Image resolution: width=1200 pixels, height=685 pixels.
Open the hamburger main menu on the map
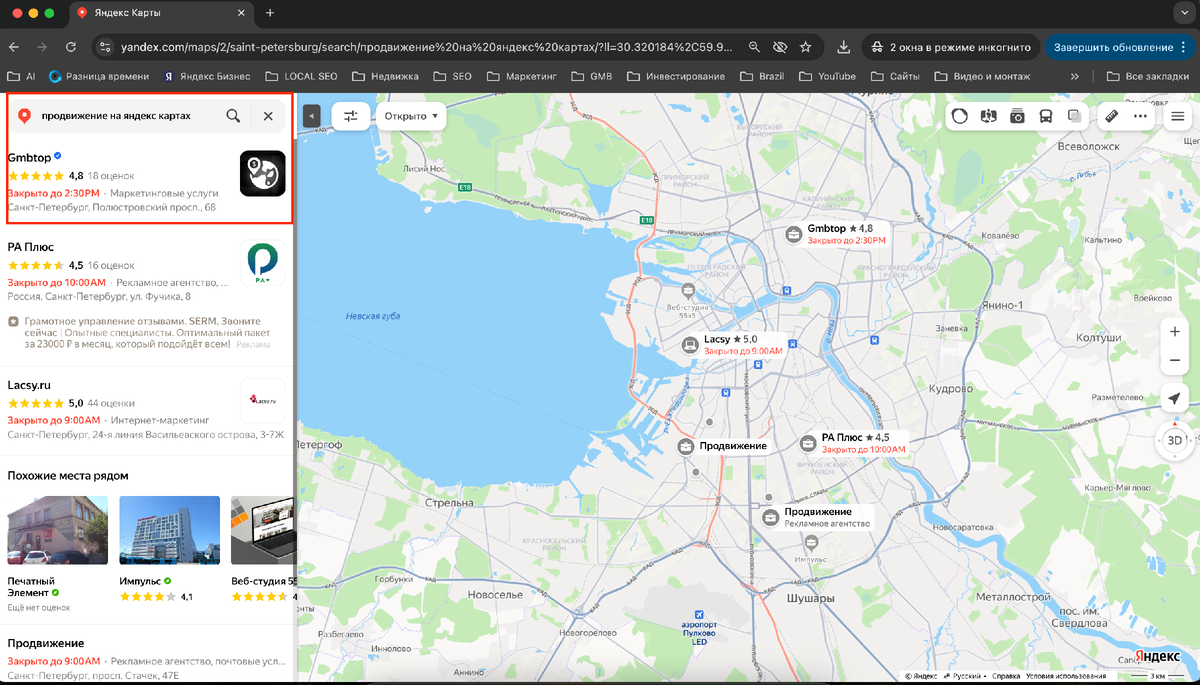tap(1178, 116)
